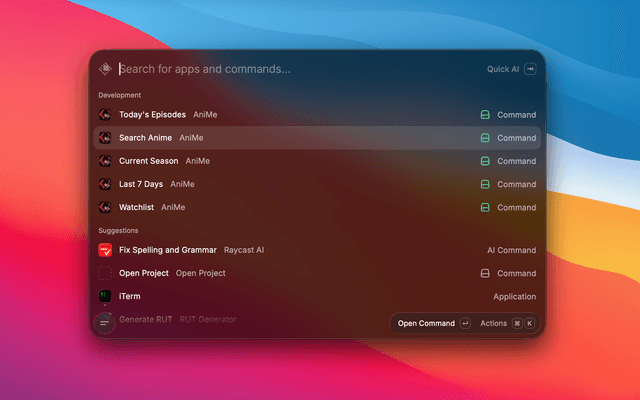
Task: Click the green command icon on Last 7 Days row
Action: coord(485,184)
